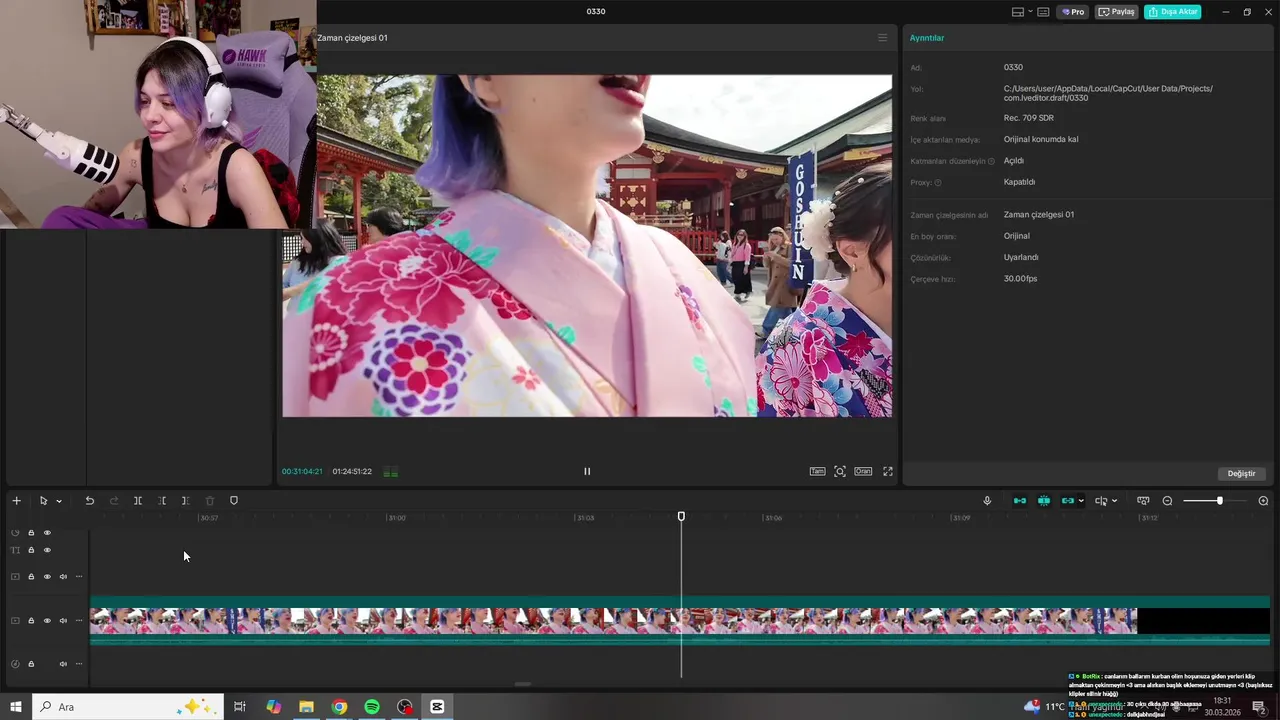This screenshot has width=1280, height=720.
Task: Lock the main video track
Action: tap(31, 621)
